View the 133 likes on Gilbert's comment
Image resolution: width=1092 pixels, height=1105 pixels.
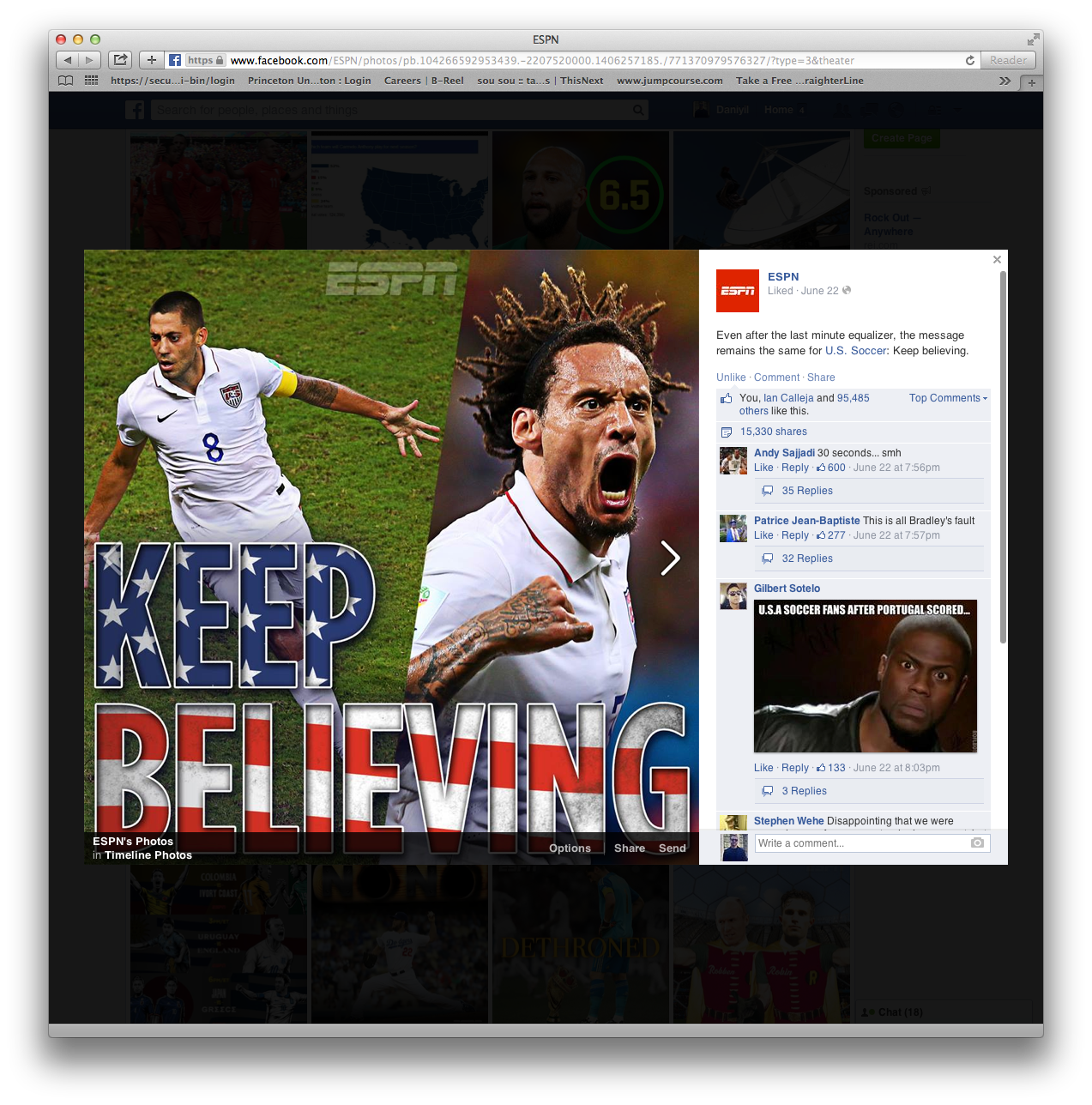[x=831, y=768]
